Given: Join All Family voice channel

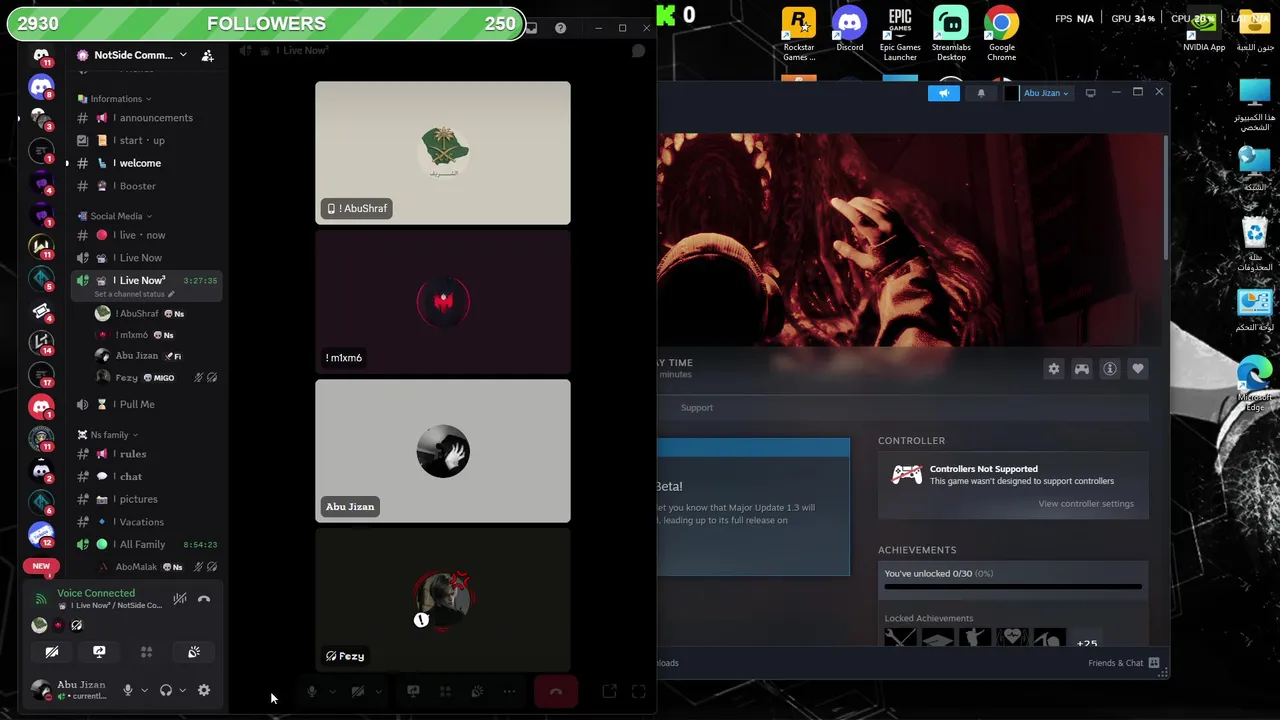Looking at the screenshot, I should click(147, 545).
